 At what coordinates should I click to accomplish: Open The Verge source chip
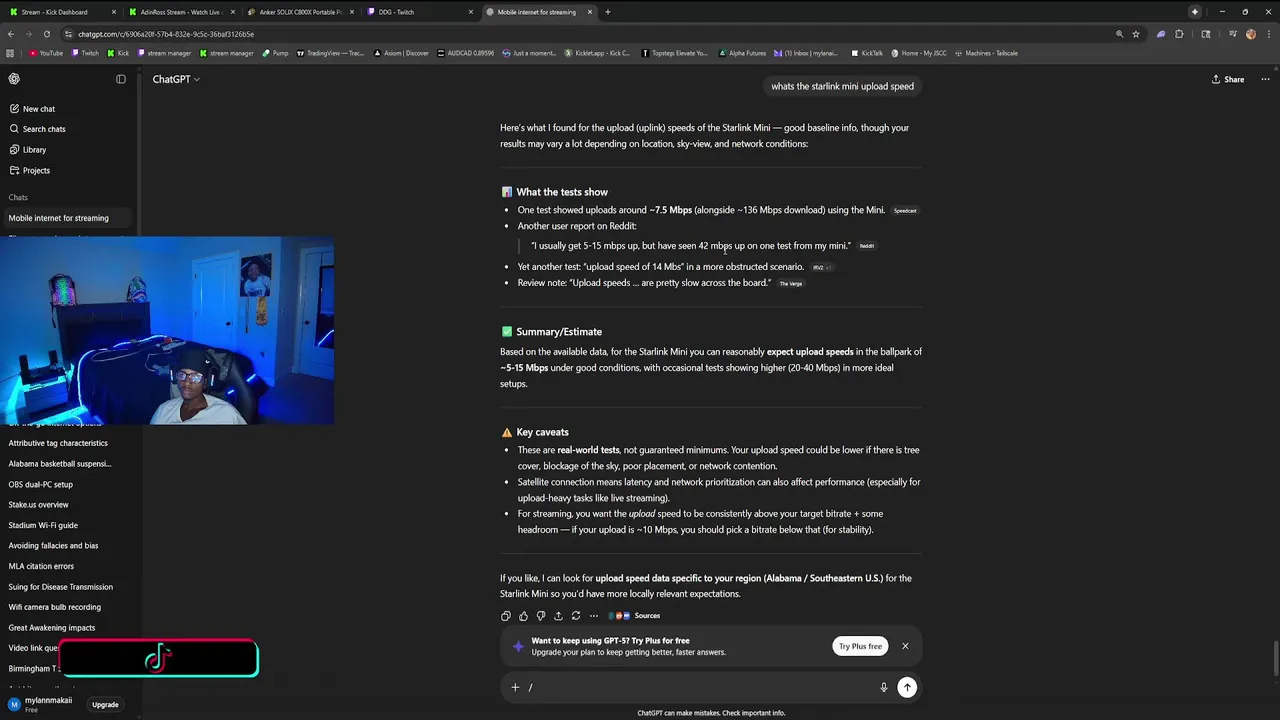[x=790, y=284]
